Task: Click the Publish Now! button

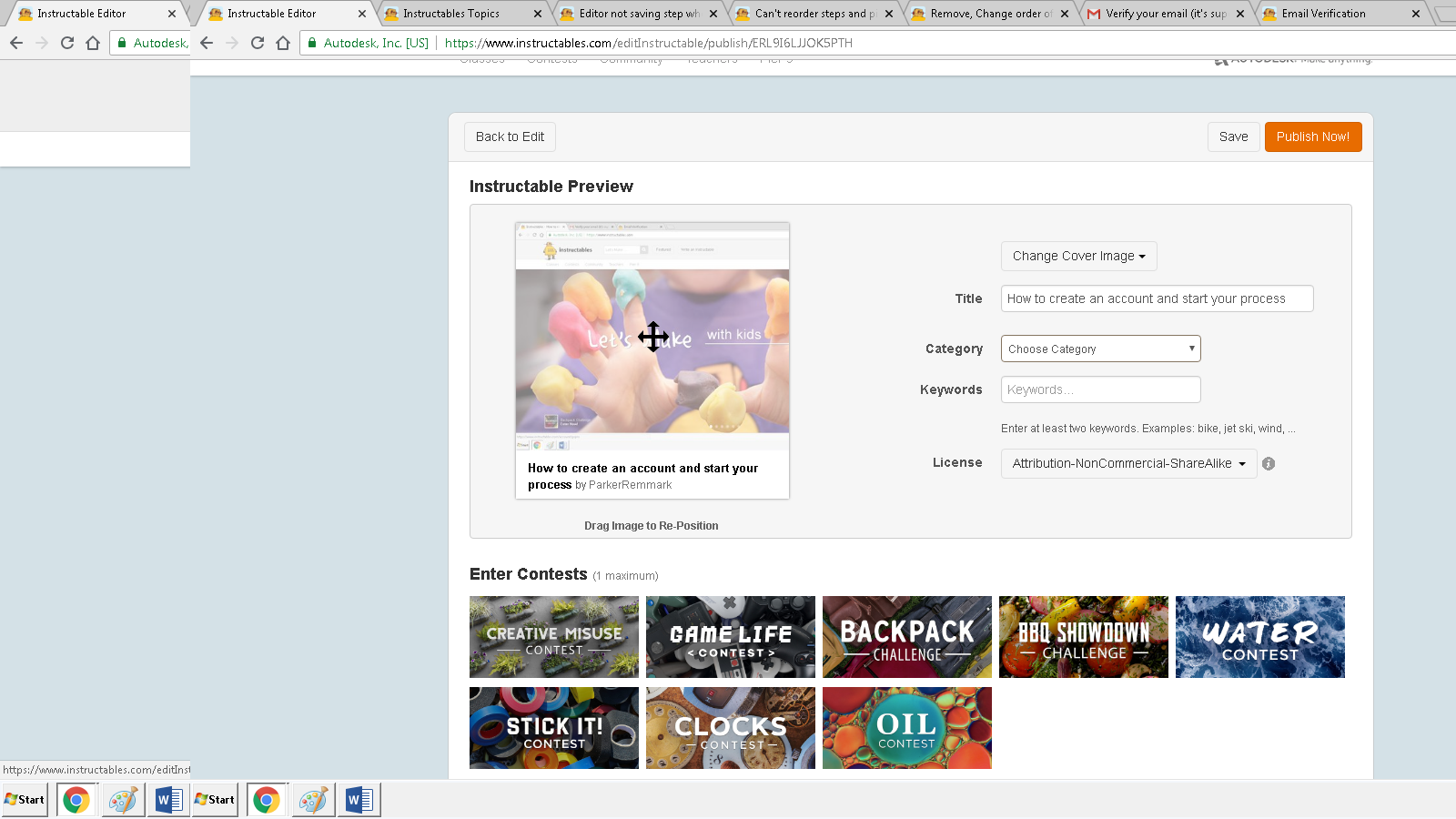Action: [1313, 136]
